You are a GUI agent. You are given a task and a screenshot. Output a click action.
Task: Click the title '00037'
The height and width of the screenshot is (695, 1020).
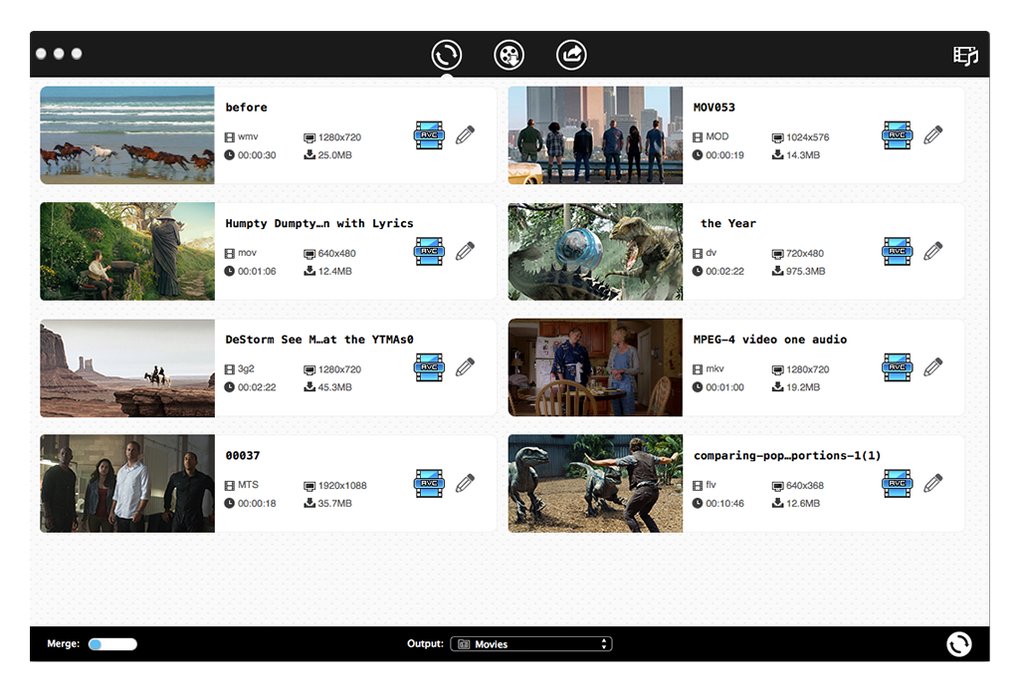(x=243, y=456)
